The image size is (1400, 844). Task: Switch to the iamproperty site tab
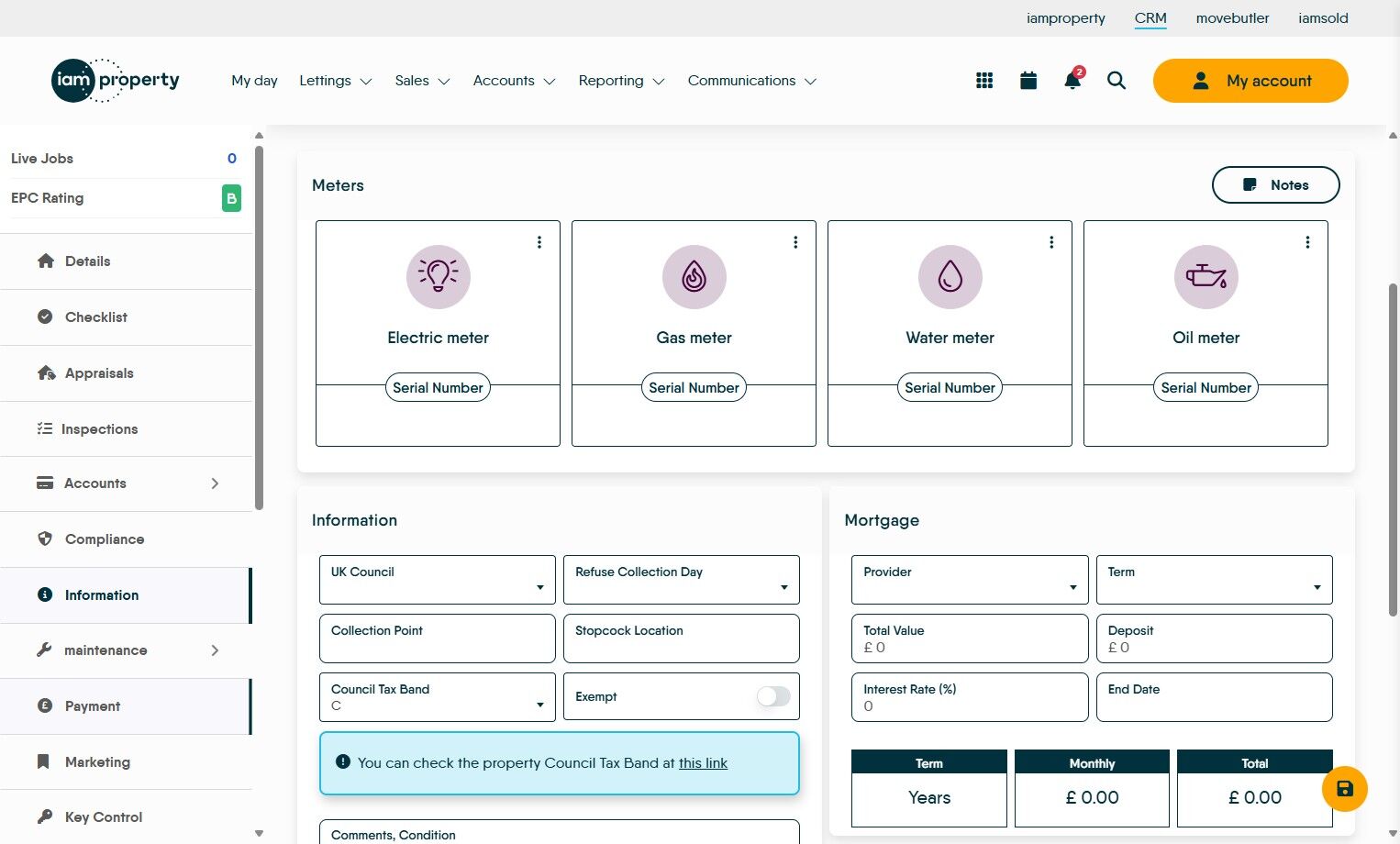(x=1066, y=18)
